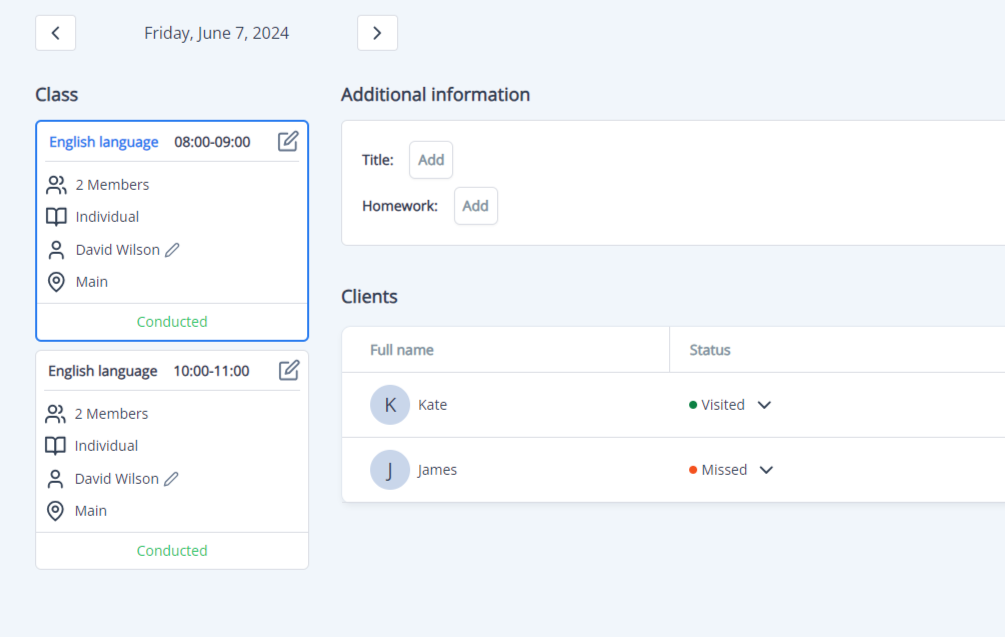Select the English language 10:00-11:00 class card
This screenshot has width=1005, height=637.
point(103,370)
